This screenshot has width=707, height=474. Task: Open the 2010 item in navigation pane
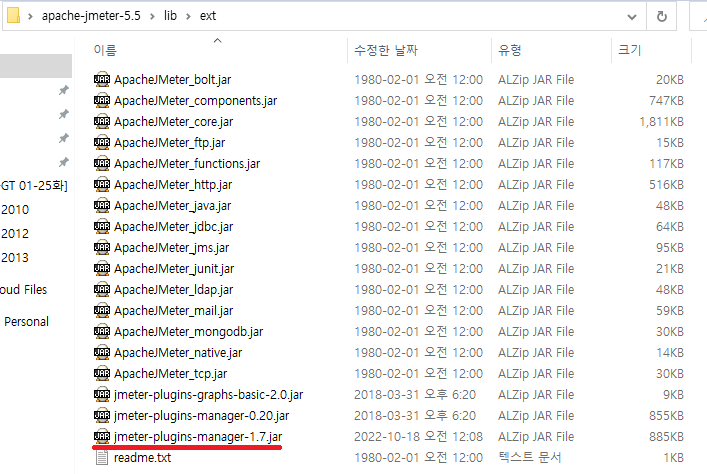15,210
